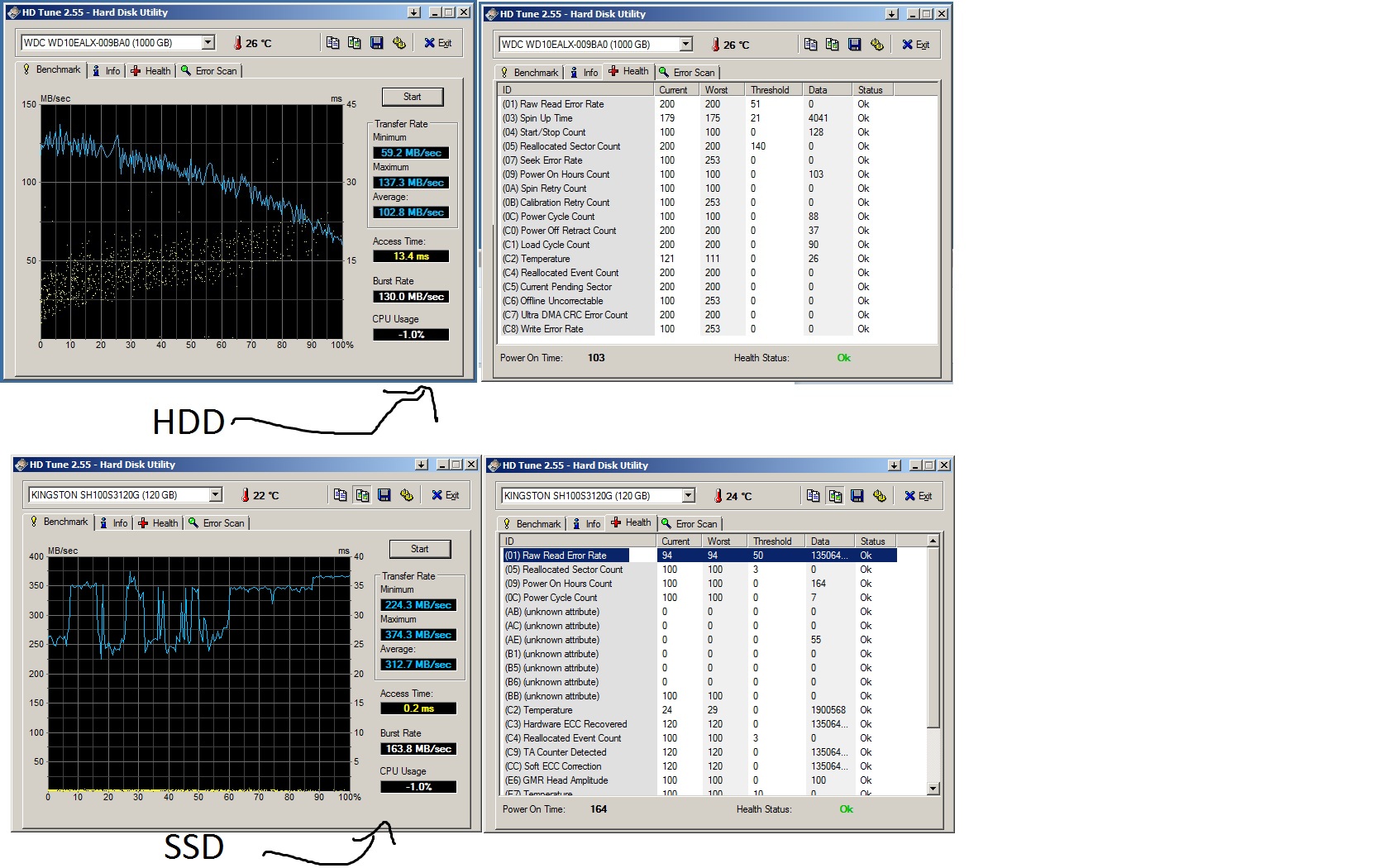
Task: Click Status column header in Kingston Health table
Action: click(876, 541)
